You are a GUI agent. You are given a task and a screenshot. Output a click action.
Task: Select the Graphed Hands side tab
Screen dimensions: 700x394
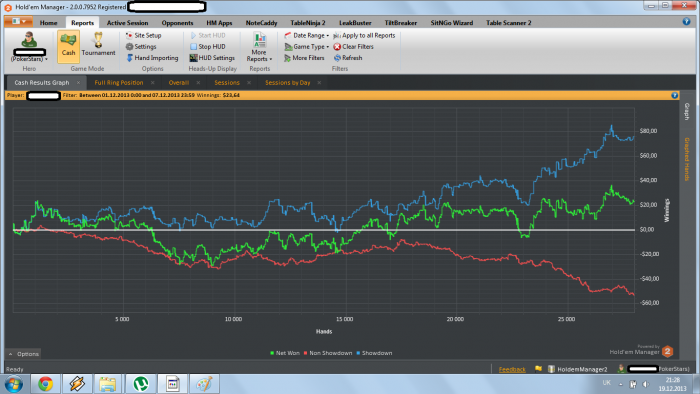pos(687,158)
